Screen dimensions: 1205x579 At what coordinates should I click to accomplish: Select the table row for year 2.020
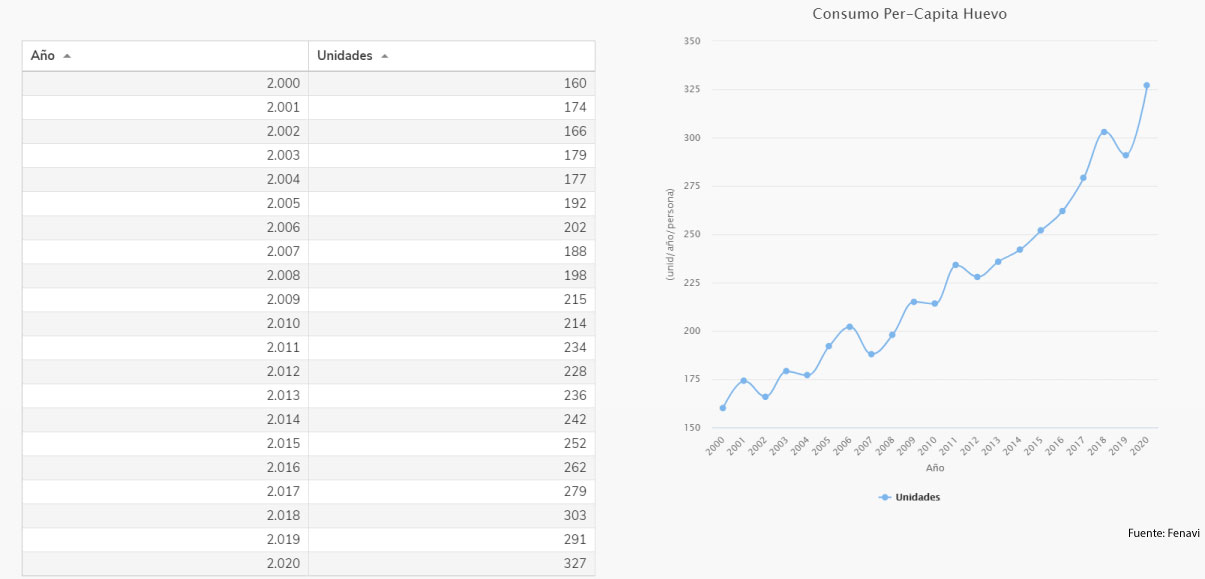308,563
